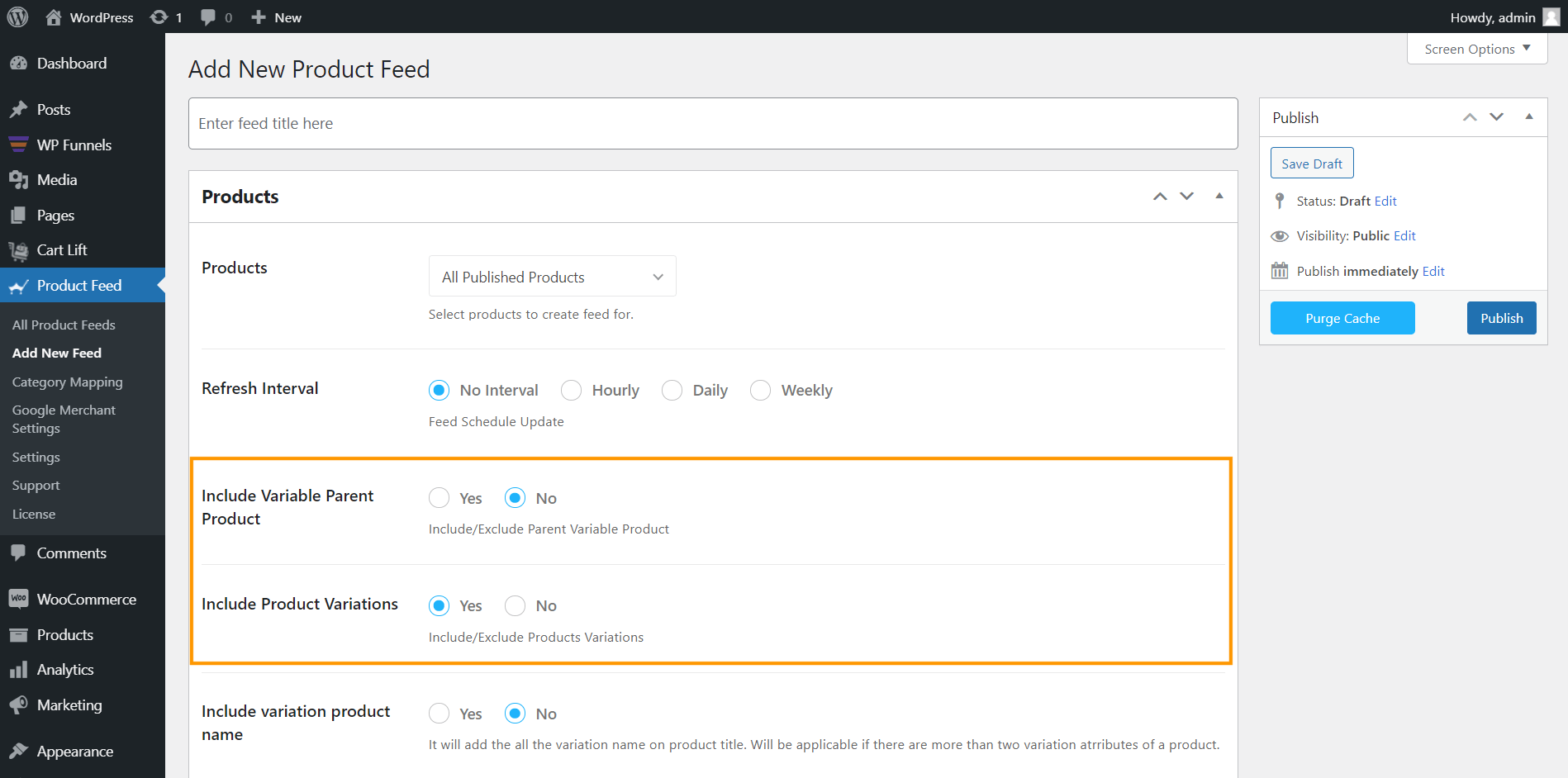
Task: Click the Media icon in sidebar
Action: 19,180
